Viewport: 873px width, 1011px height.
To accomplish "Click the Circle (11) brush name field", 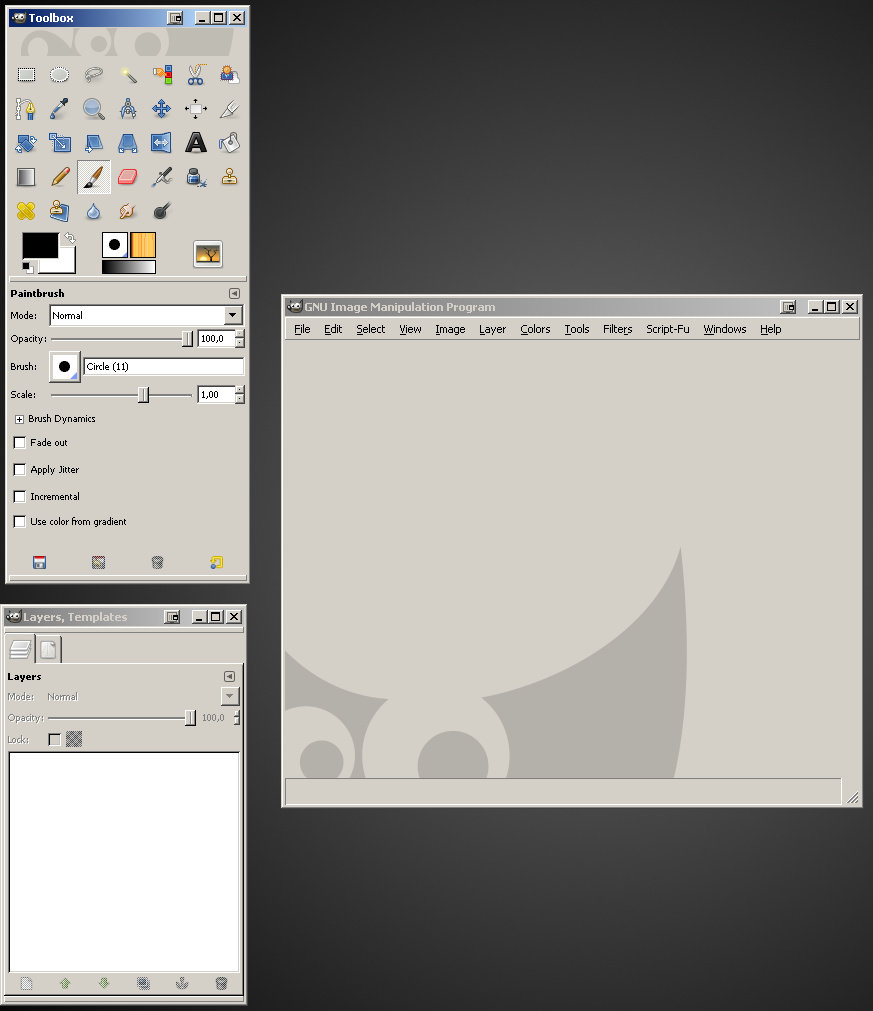I will [x=164, y=367].
